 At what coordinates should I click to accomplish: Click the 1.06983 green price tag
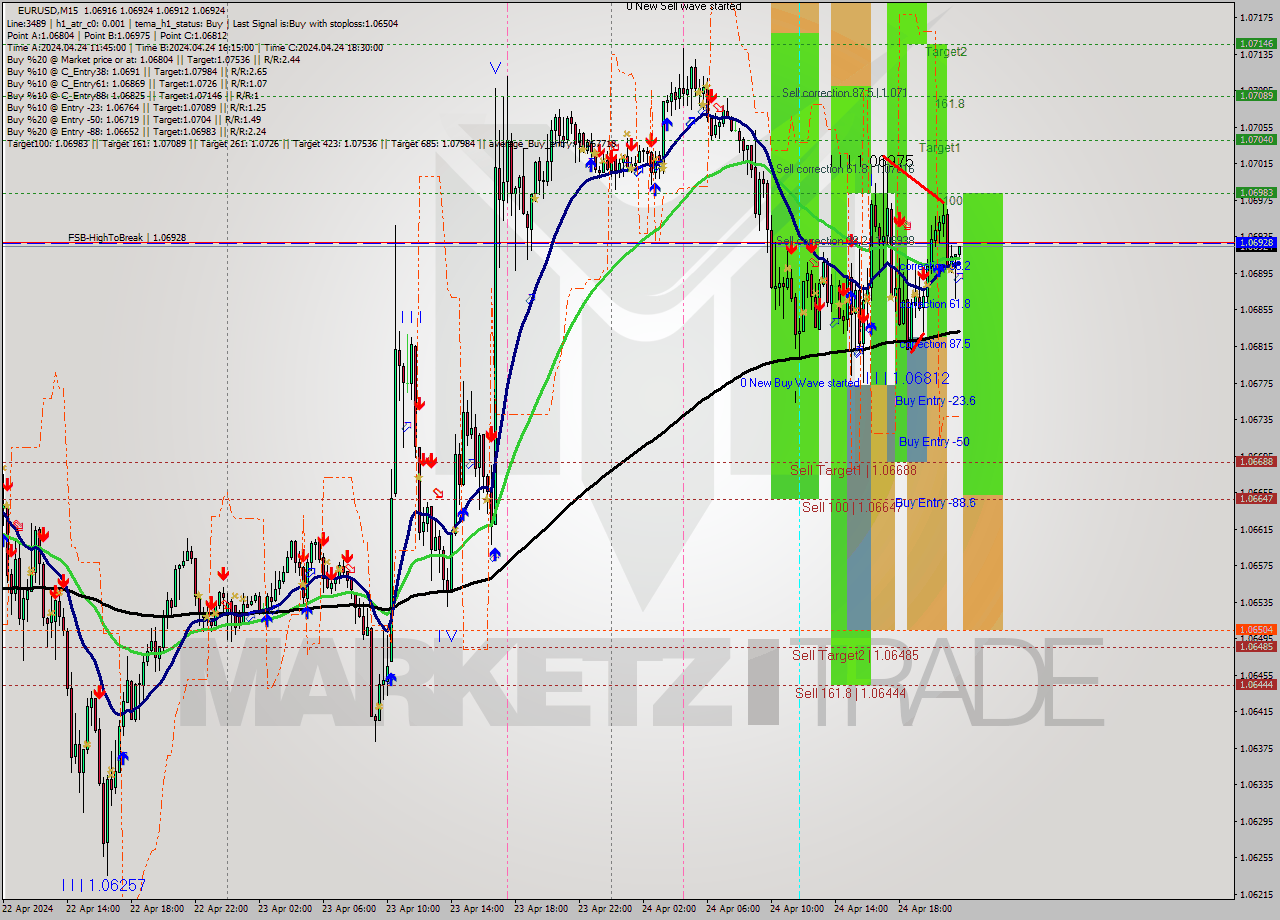1255,192
